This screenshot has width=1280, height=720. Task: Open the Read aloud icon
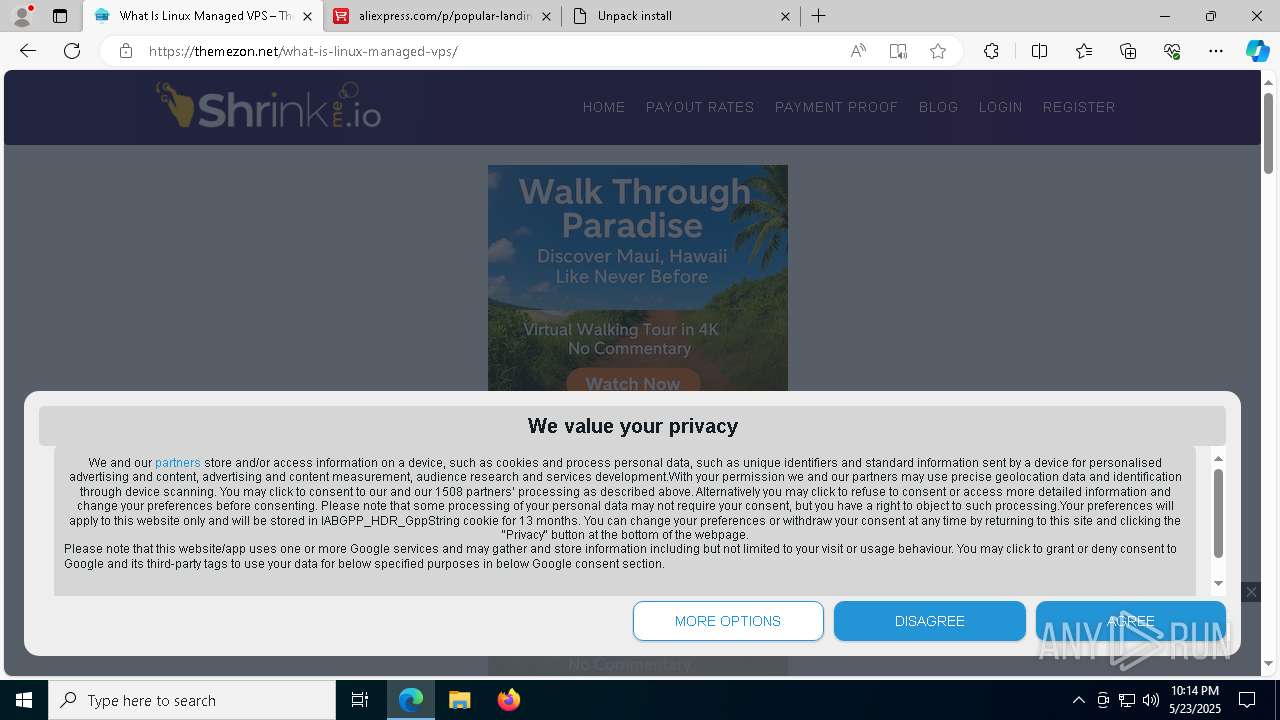pos(858,51)
